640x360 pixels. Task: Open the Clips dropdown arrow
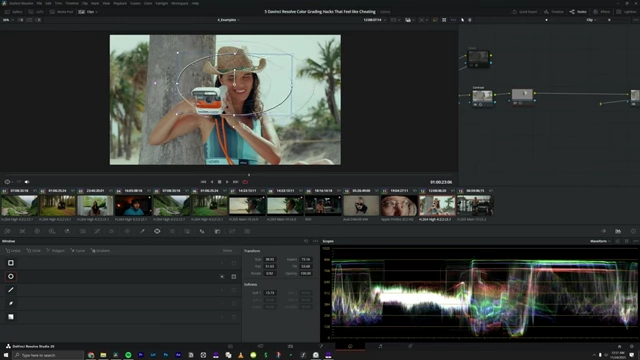(x=96, y=12)
